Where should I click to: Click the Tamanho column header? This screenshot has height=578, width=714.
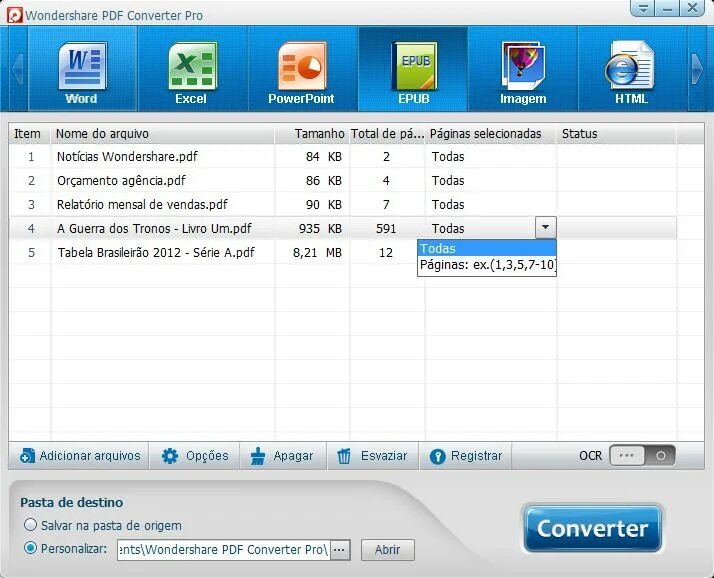312,133
